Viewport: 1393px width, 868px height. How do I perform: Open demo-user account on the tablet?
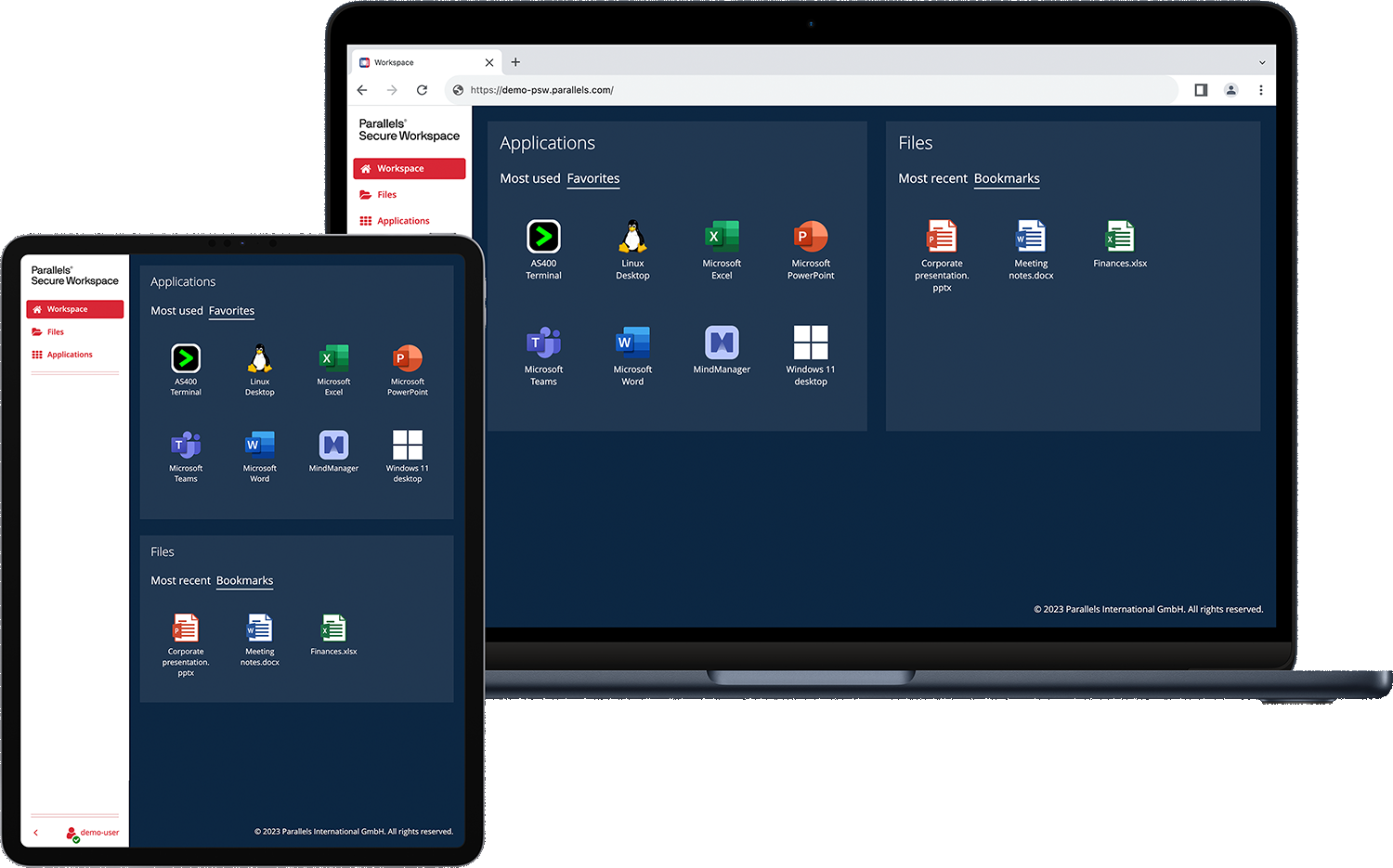coord(92,834)
